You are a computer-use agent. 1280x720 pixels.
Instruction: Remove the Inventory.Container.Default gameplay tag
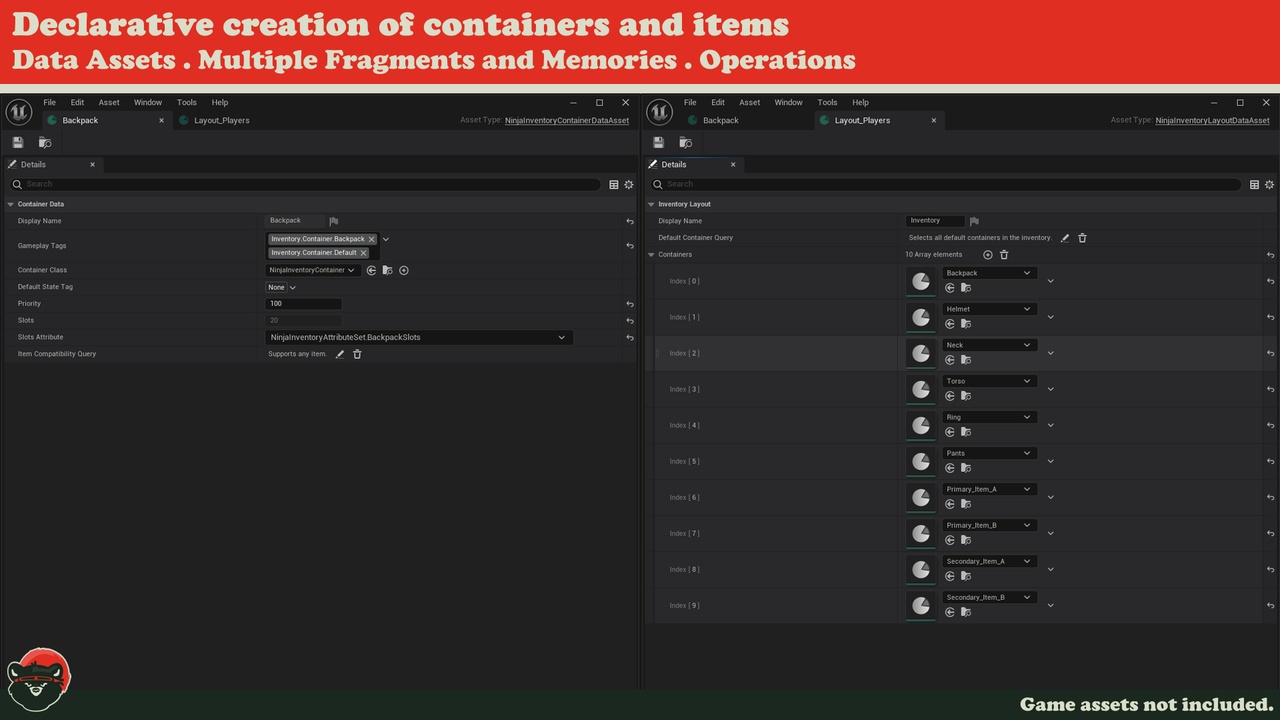pyautogui.click(x=363, y=253)
